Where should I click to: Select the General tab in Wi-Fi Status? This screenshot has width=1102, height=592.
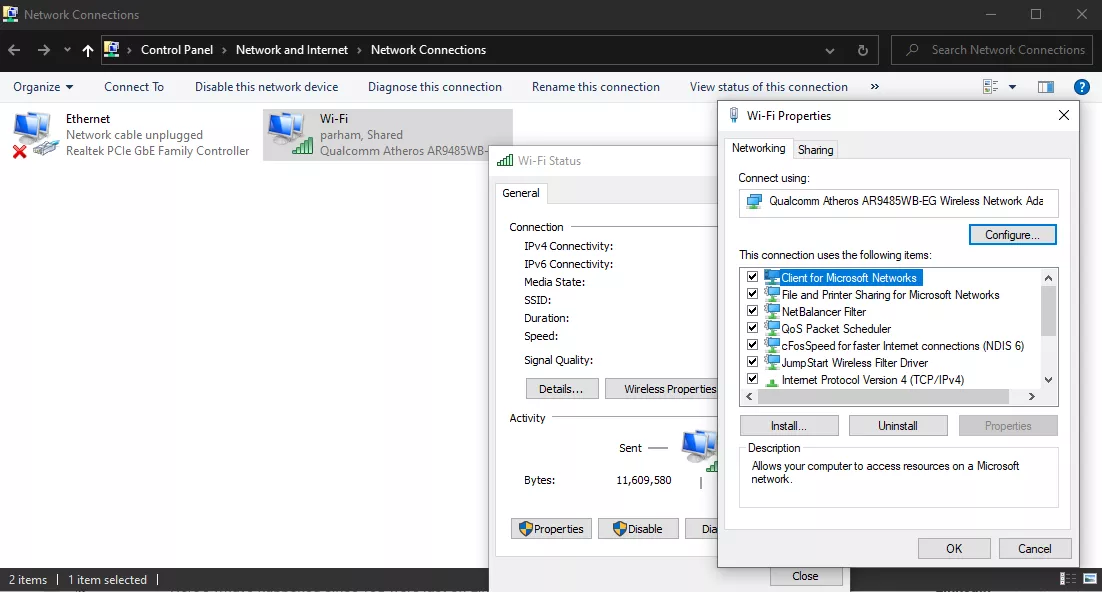coord(521,193)
